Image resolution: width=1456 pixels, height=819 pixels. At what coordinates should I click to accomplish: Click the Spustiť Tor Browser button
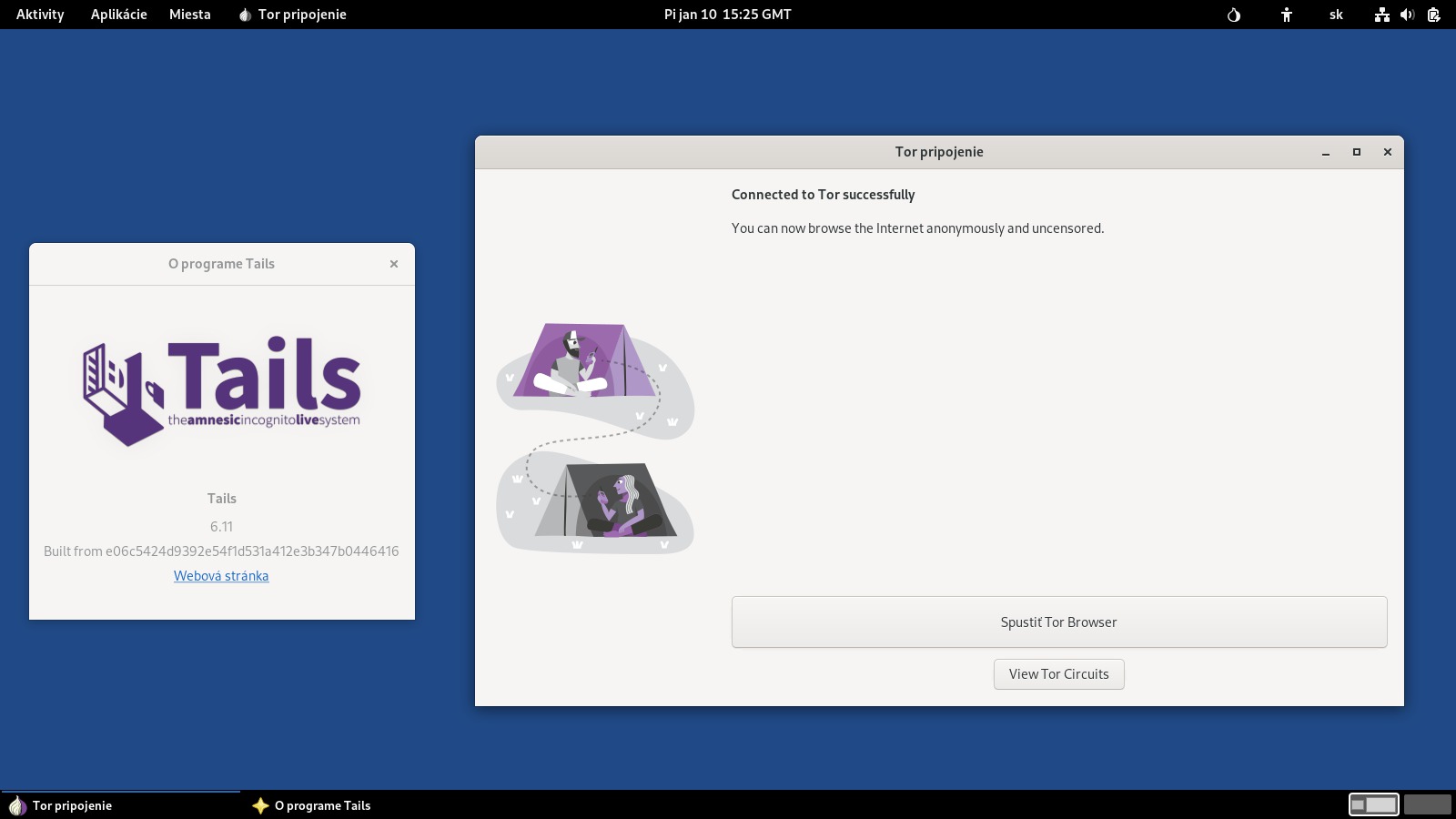pos(1058,622)
